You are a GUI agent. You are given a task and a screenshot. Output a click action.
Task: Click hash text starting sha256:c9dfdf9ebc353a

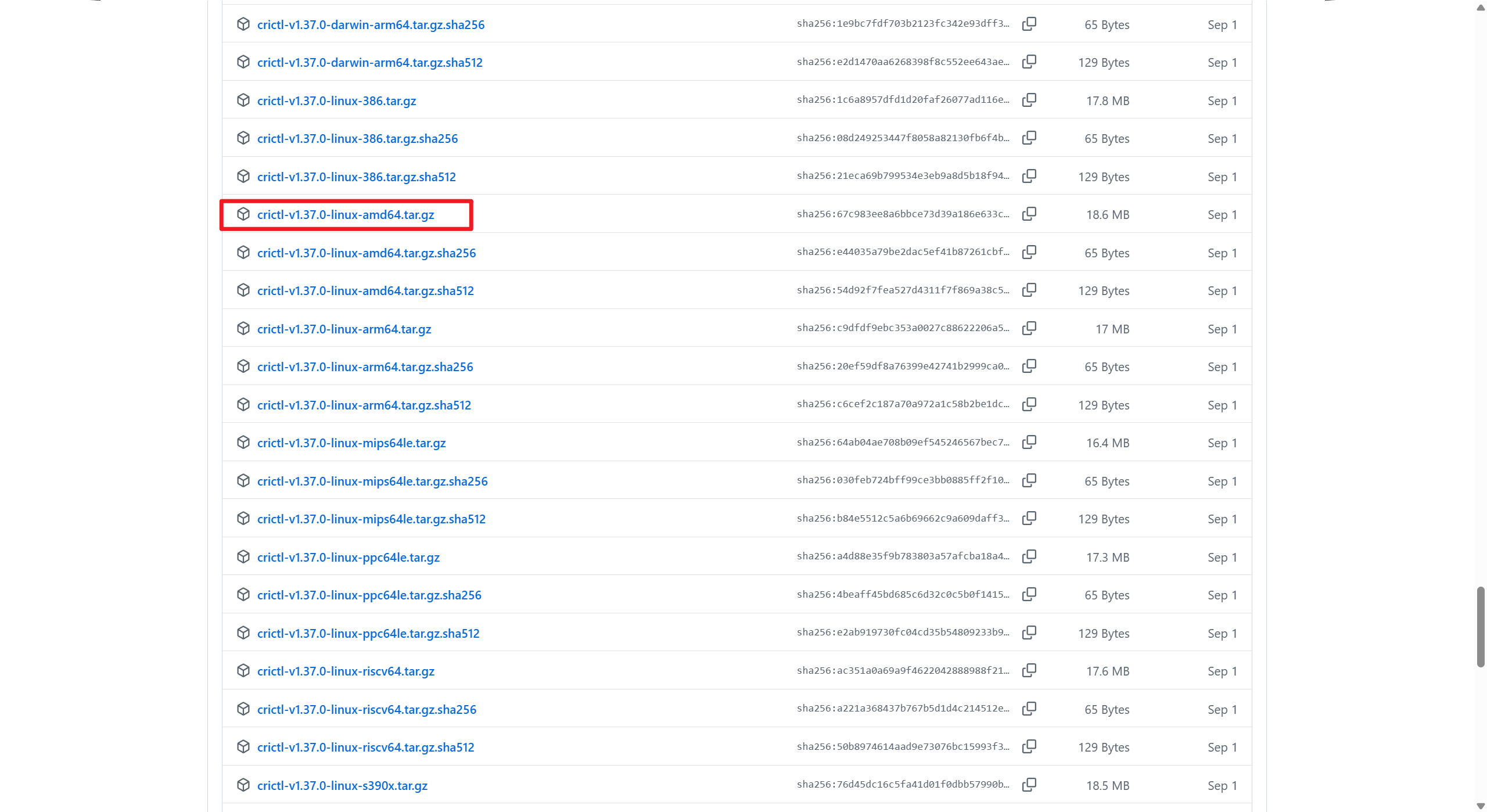(903, 328)
